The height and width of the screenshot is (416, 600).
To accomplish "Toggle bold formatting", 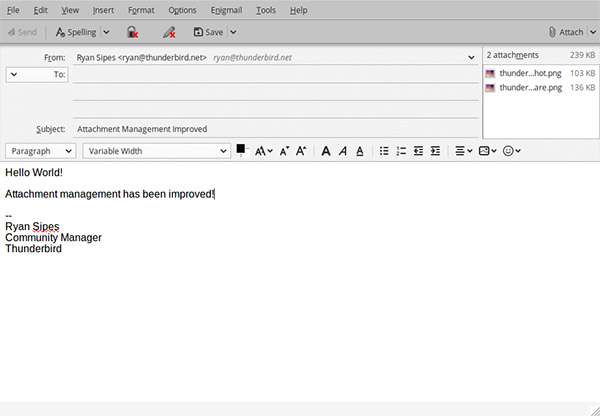I will coord(326,151).
